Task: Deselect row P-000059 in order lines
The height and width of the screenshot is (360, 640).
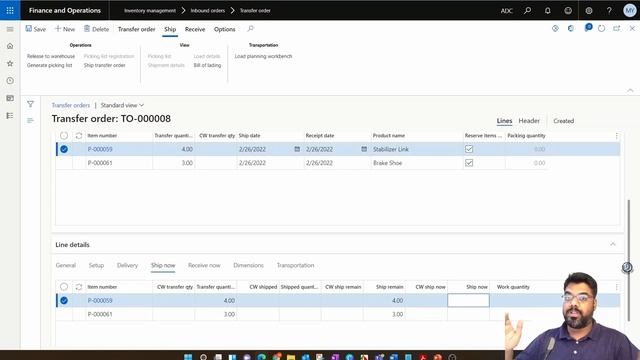Action: pos(64,149)
